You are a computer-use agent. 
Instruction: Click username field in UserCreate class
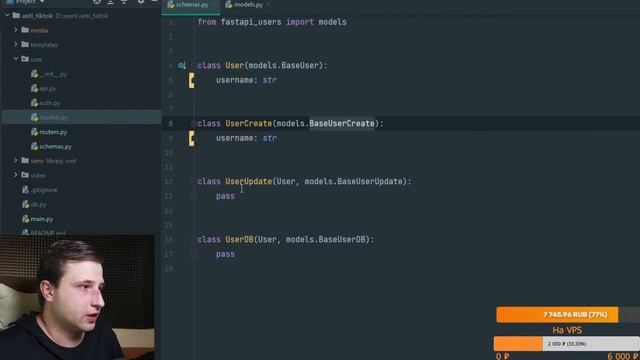[x=234, y=138]
